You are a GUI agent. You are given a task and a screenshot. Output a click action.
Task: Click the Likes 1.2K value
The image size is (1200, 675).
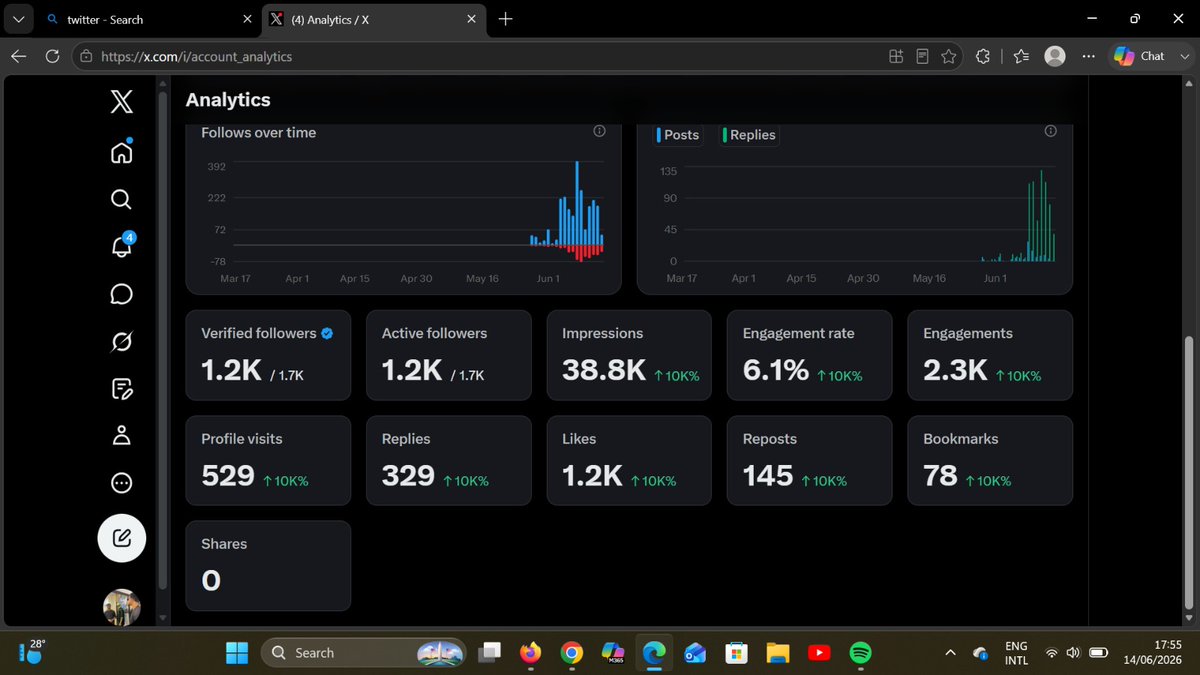(x=593, y=476)
